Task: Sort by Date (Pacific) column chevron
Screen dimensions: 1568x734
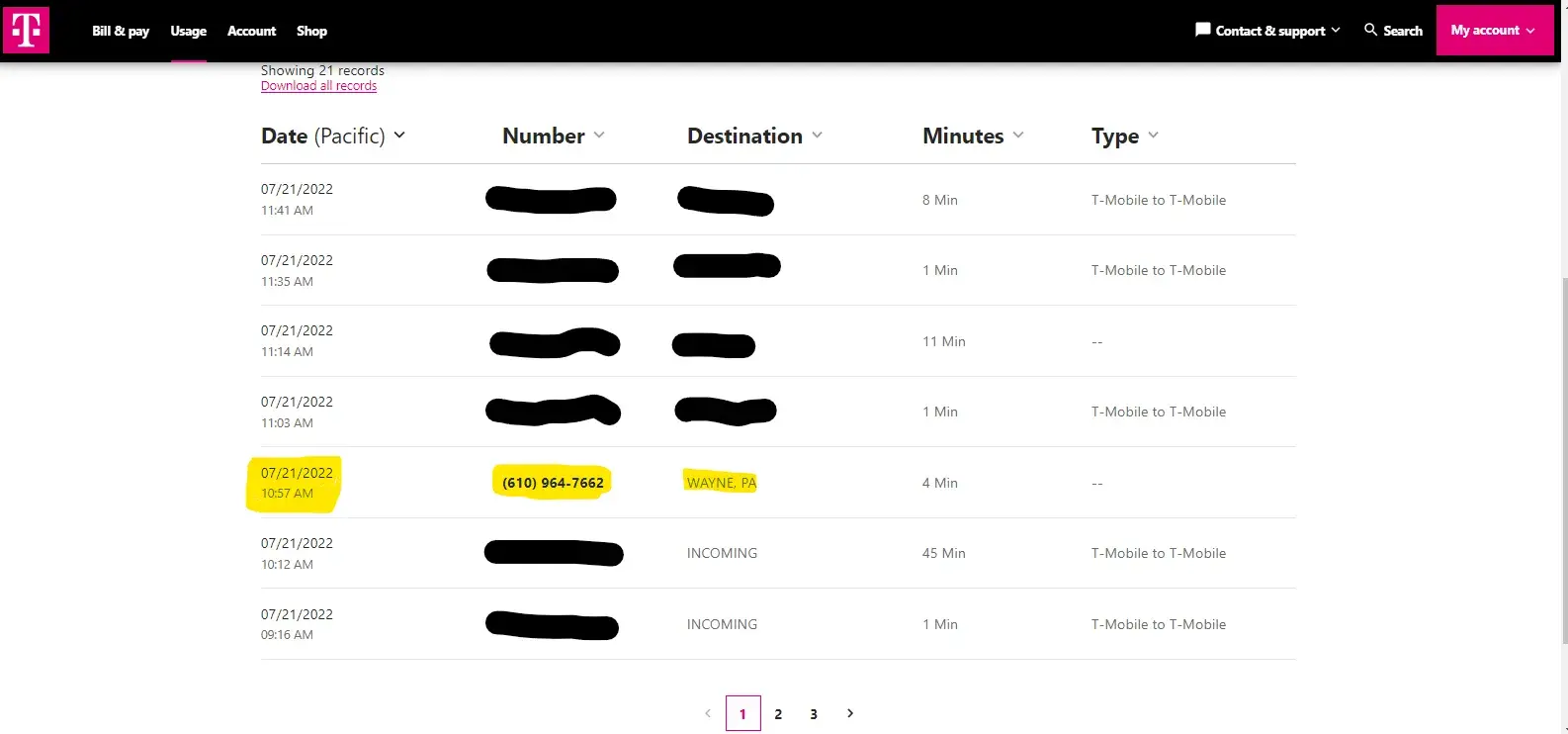Action: [399, 136]
